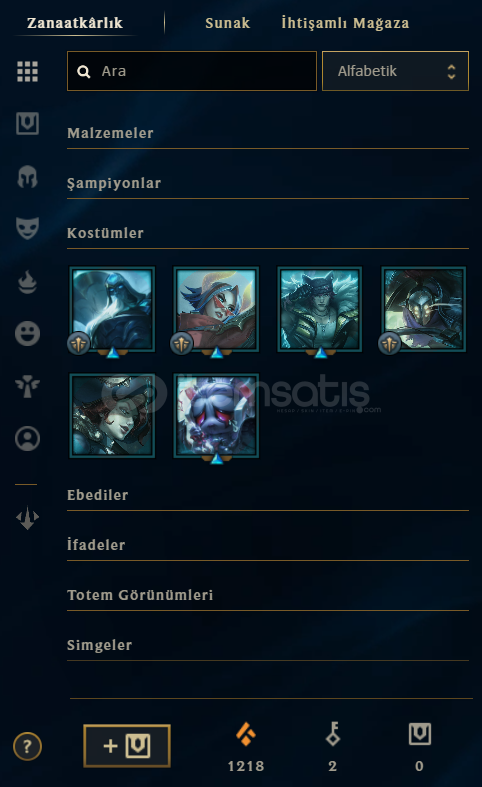This screenshot has height=787, width=482.
Task: Collapse the Kostümler section header
Action: click(x=268, y=233)
